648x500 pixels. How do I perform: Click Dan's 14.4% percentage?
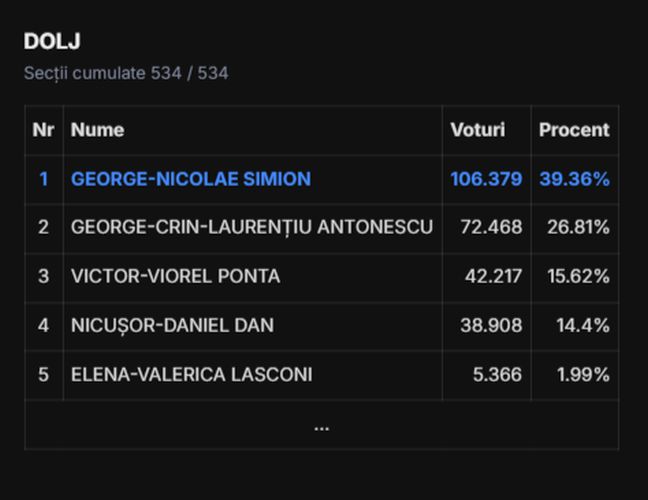click(x=583, y=325)
